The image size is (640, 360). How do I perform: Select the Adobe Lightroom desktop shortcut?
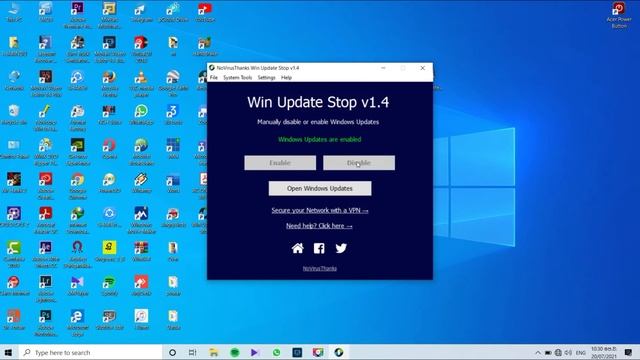[46, 289]
